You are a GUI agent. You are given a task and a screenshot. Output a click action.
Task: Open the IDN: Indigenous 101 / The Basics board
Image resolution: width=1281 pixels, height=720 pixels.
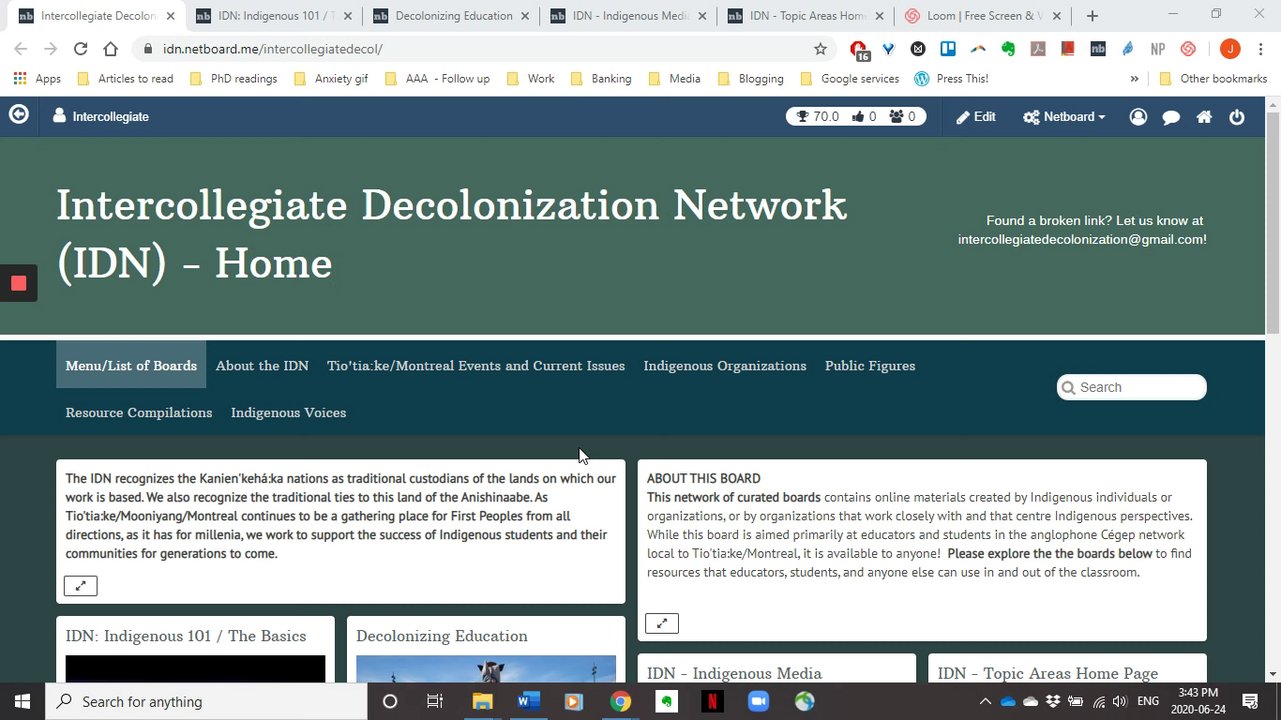point(186,636)
